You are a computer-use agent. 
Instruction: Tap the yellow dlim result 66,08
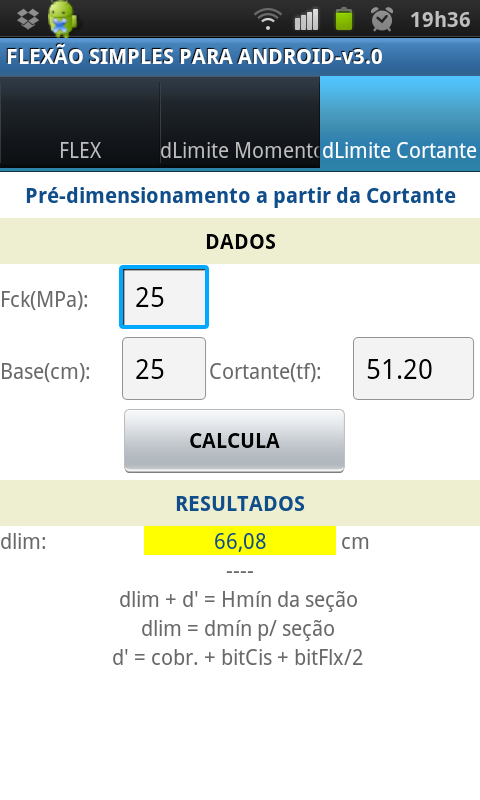(240, 541)
